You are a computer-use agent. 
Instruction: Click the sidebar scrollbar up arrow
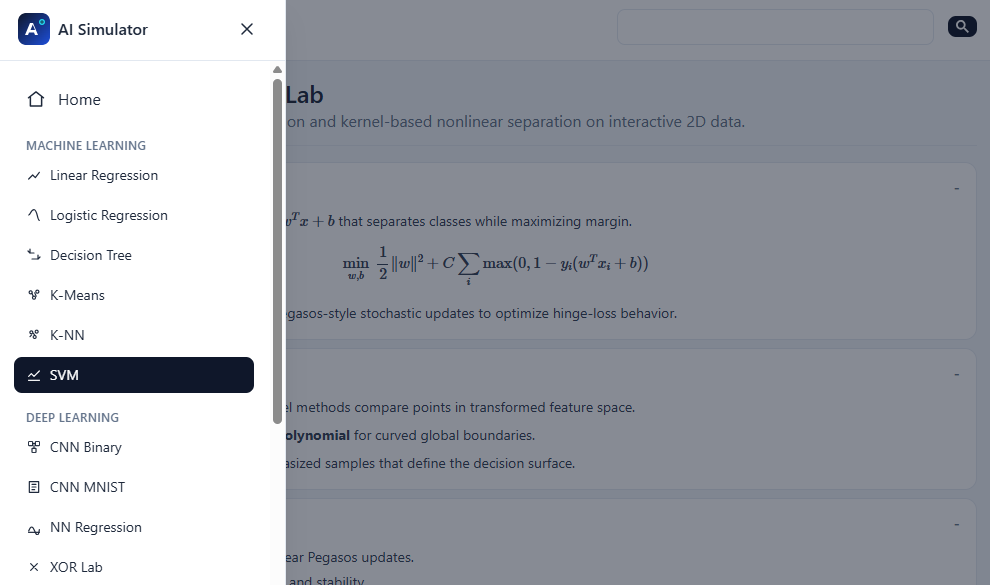point(277,70)
